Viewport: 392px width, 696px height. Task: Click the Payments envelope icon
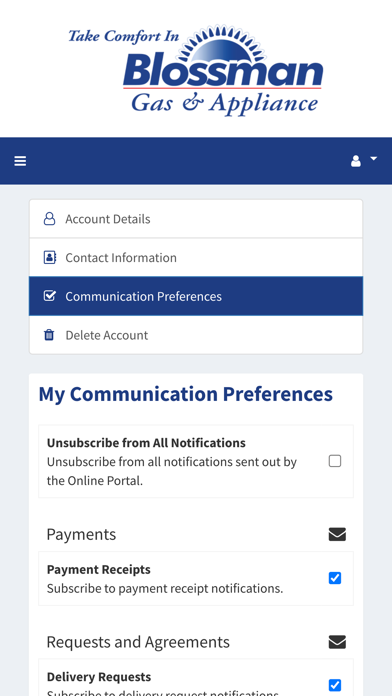pos(337,534)
